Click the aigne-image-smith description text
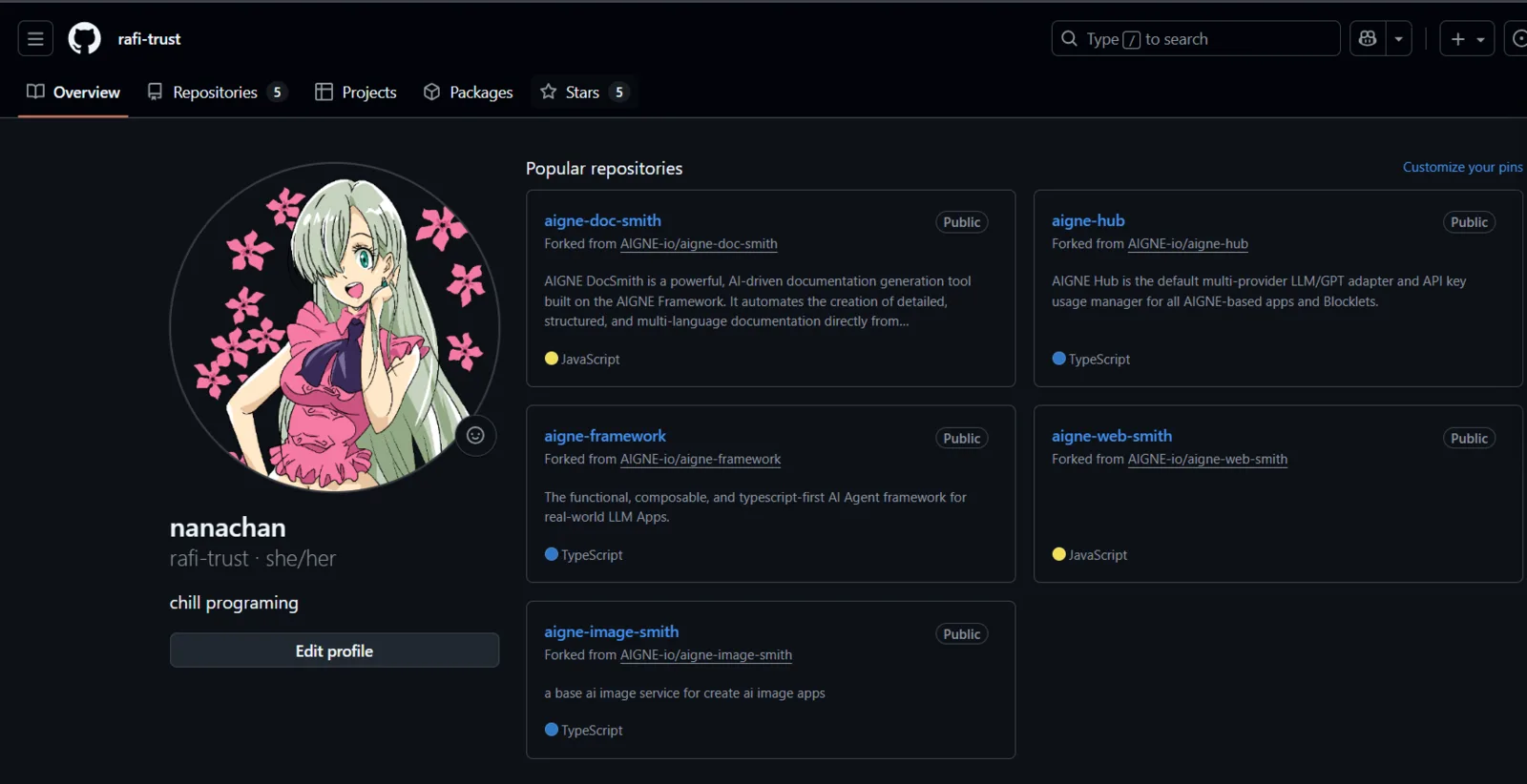 (x=684, y=693)
